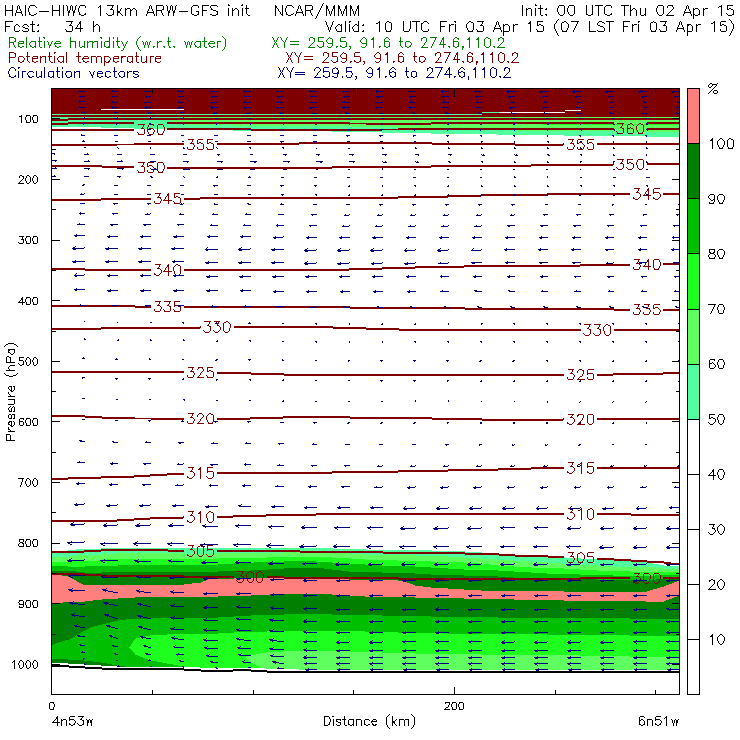Screen dimensions: 740x740
Task: Click the '40' color bar scale label
Action: (716, 475)
